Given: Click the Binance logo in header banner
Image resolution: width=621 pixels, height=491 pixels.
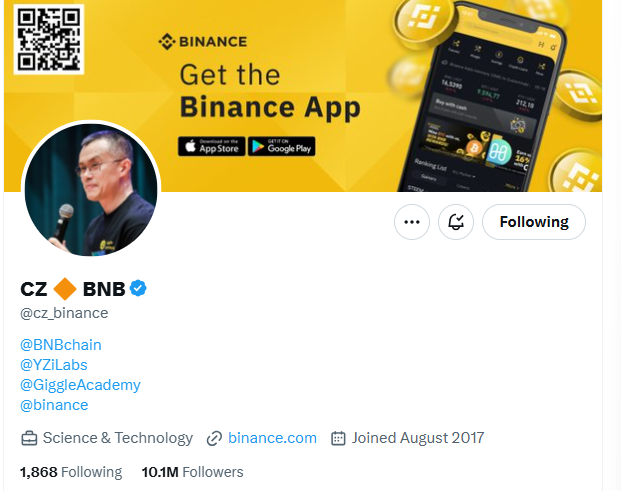Looking at the screenshot, I should pos(202,42).
